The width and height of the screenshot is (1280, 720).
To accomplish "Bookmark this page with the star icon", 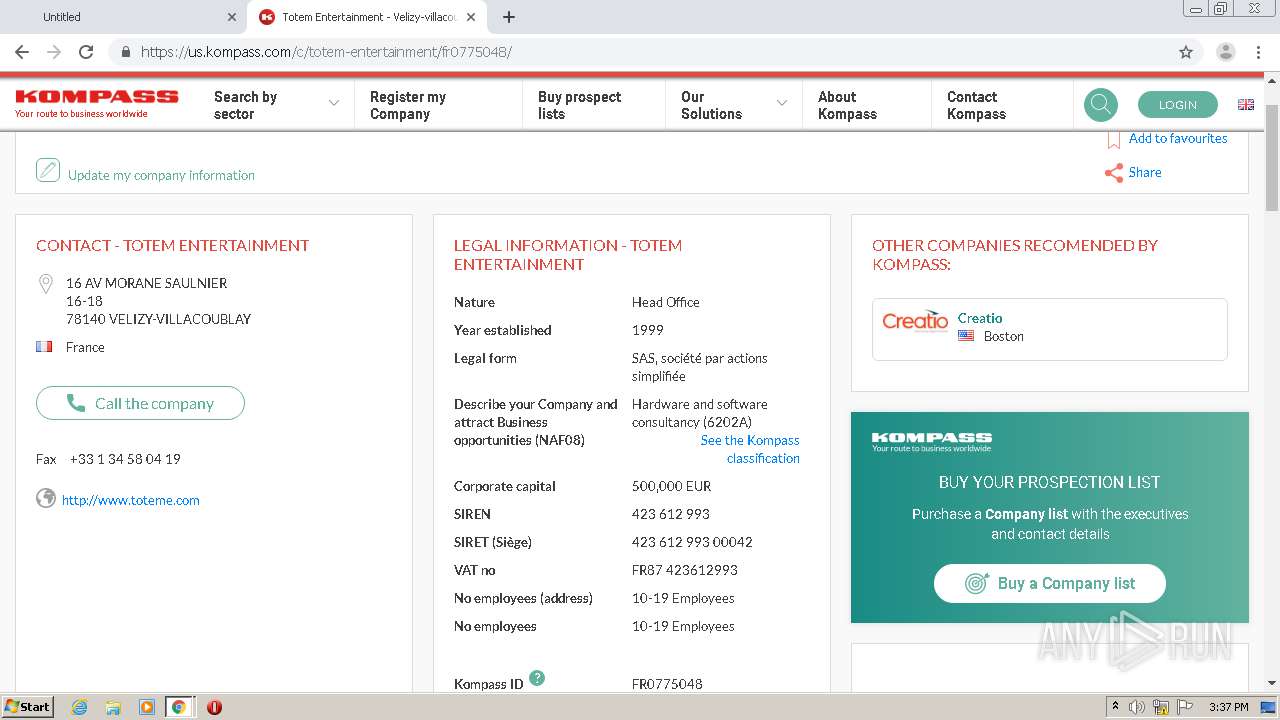I will [1186, 52].
